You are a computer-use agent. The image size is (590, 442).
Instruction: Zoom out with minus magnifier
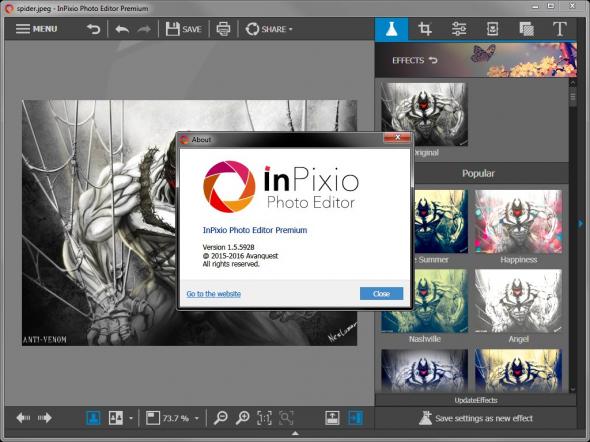coord(220,418)
